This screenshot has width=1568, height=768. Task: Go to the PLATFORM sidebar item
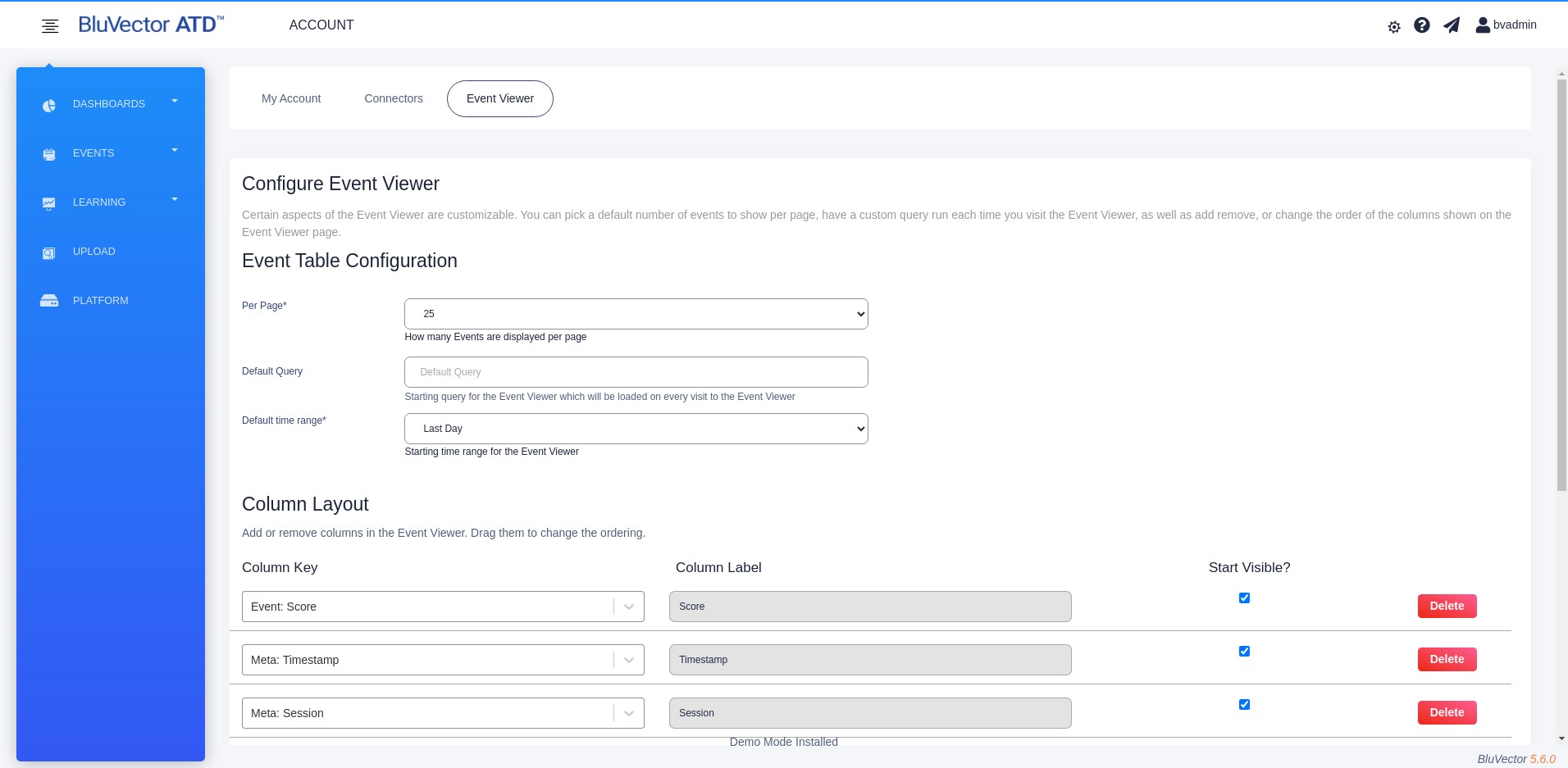click(101, 301)
